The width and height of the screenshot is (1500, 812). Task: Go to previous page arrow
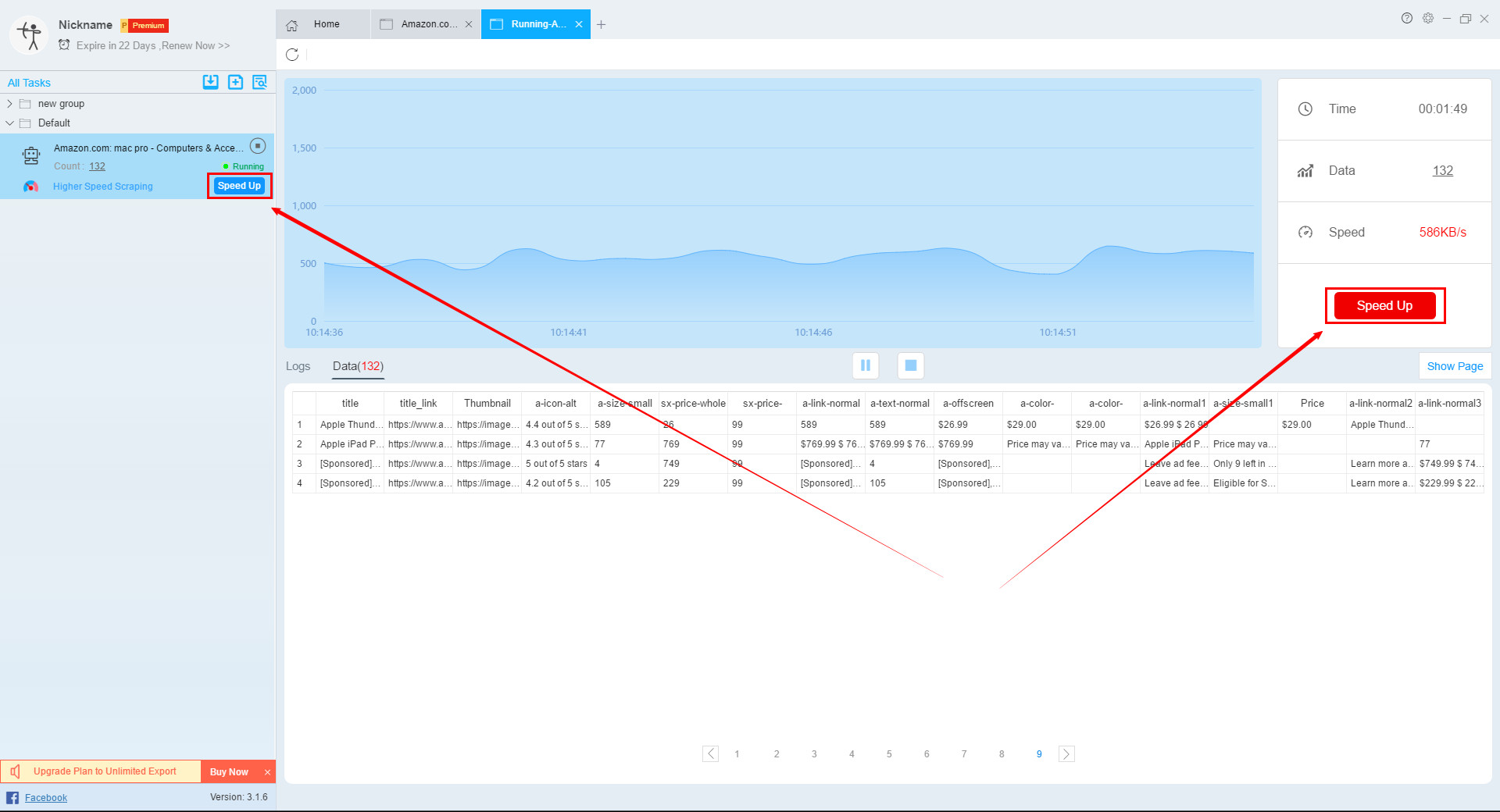710,753
